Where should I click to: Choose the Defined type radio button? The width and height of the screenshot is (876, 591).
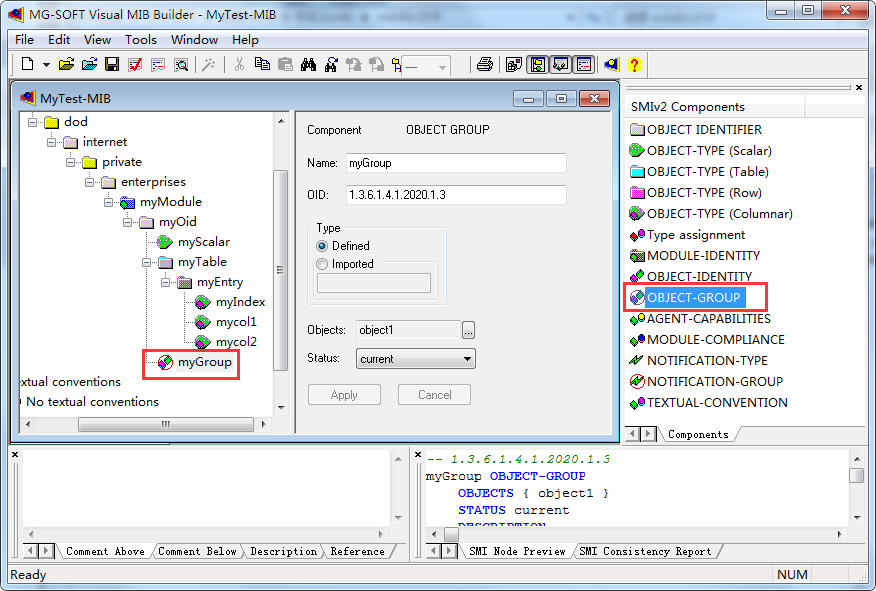coord(322,246)
